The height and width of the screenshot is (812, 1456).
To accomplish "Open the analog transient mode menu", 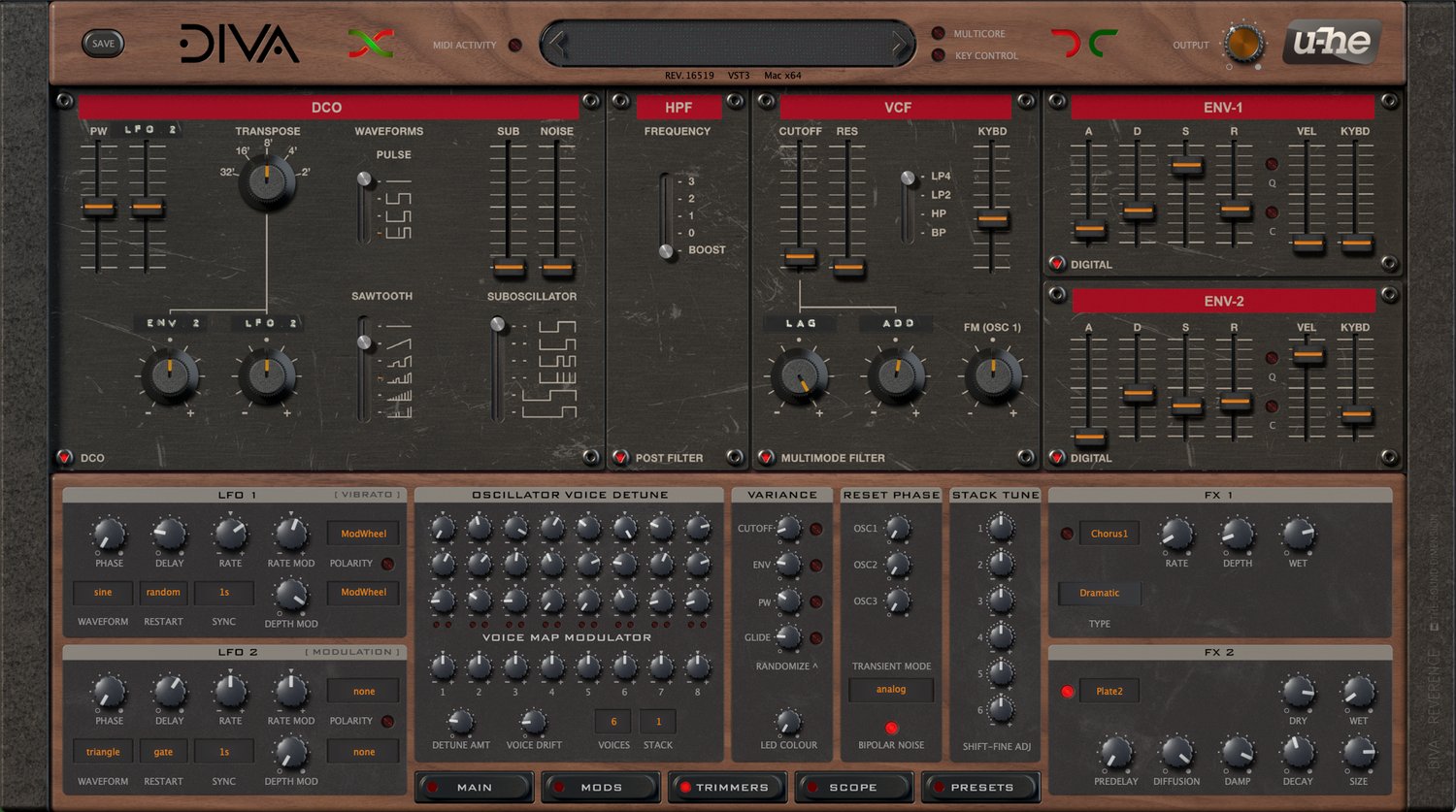I will (891, 690).
